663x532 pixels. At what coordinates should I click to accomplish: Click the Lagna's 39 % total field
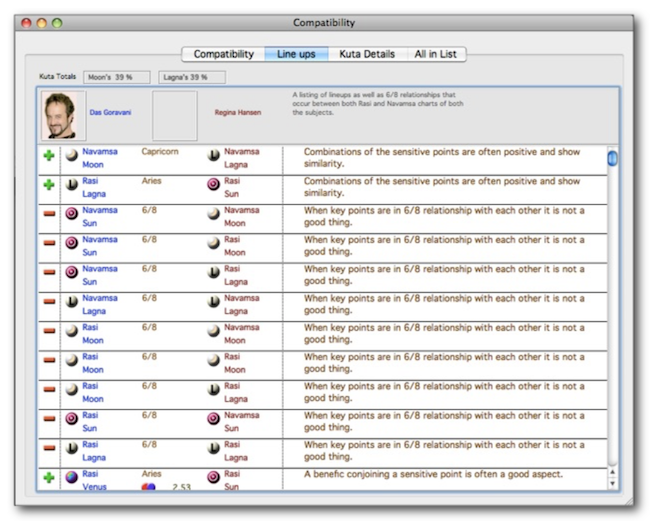(x=191, y=77)
